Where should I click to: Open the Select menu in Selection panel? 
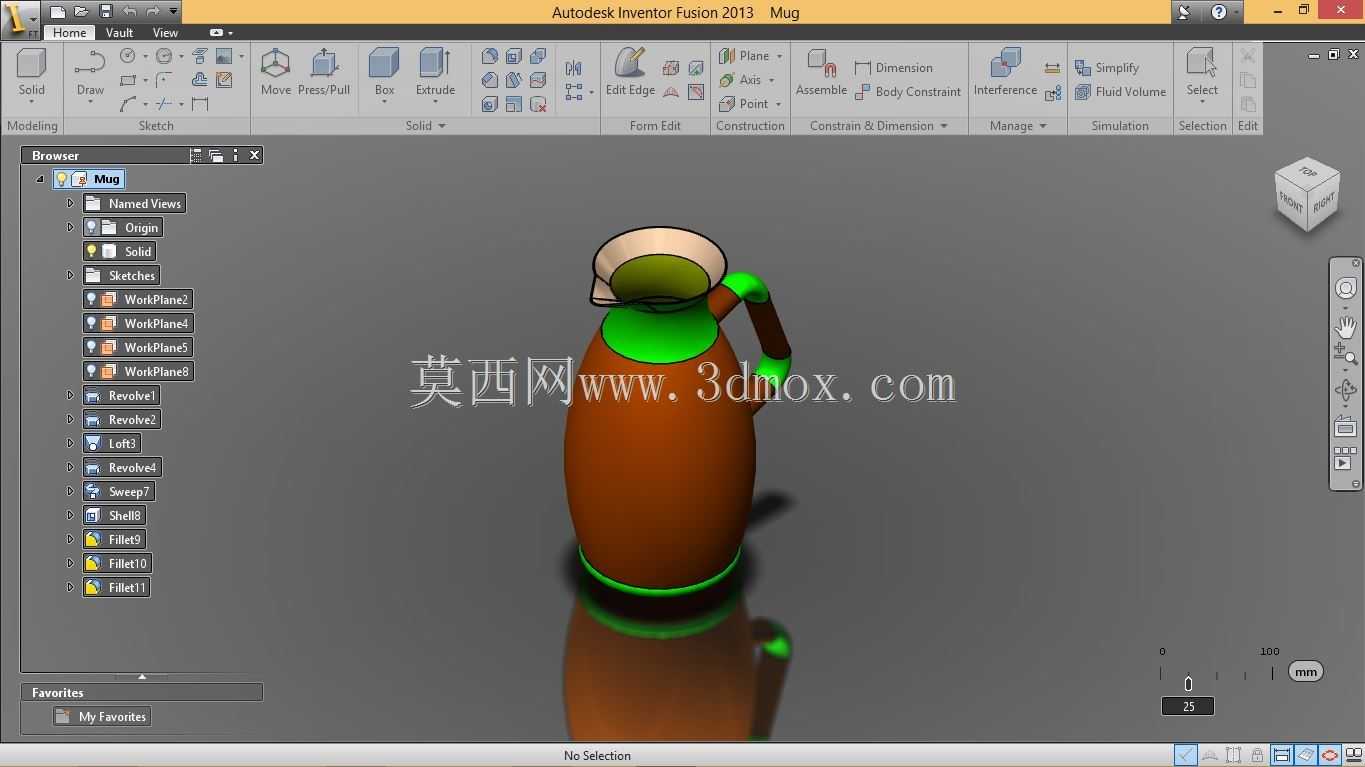(x=1202, y=76)
